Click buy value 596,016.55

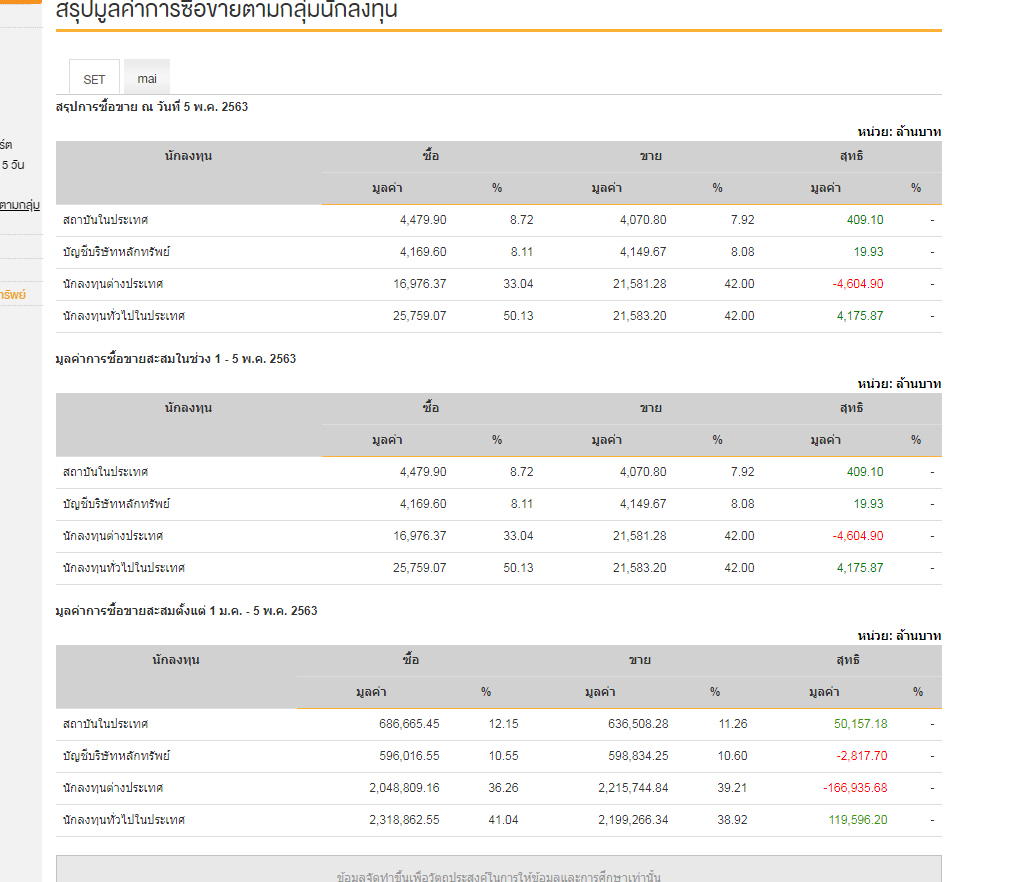pyautogui.click(x=409, y=755)
